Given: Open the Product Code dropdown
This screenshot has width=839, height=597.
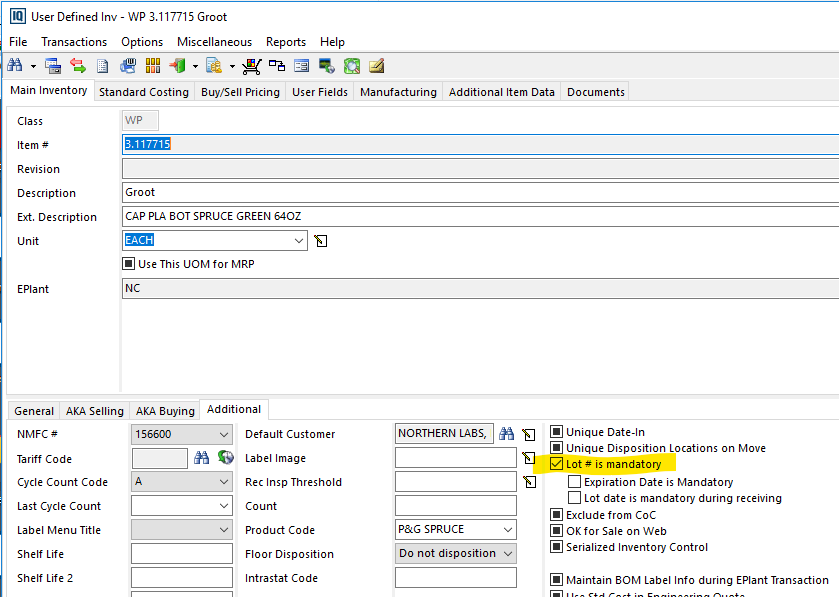Looking at the screenshot, I should click(508, 530).
